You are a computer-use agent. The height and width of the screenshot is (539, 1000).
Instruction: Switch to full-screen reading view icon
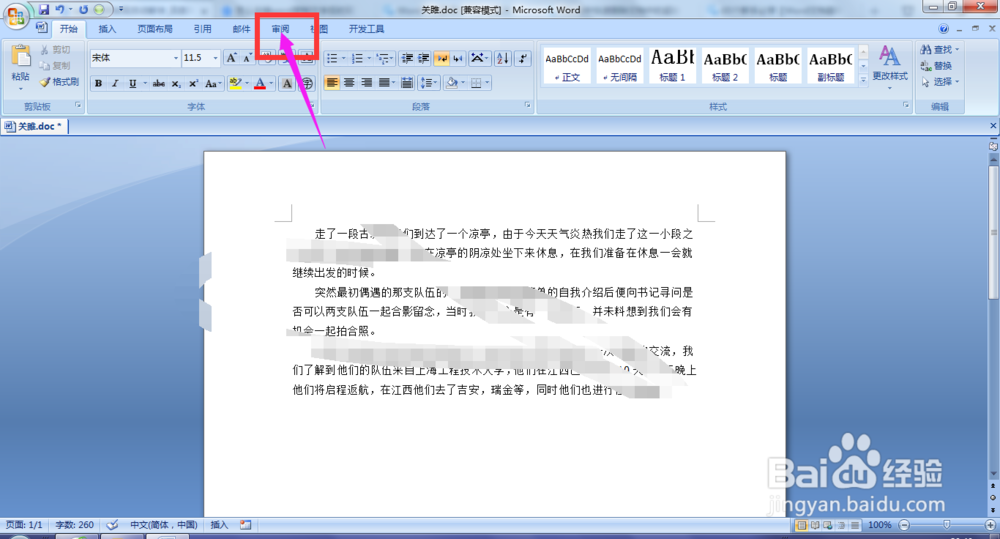click(814, 525)
